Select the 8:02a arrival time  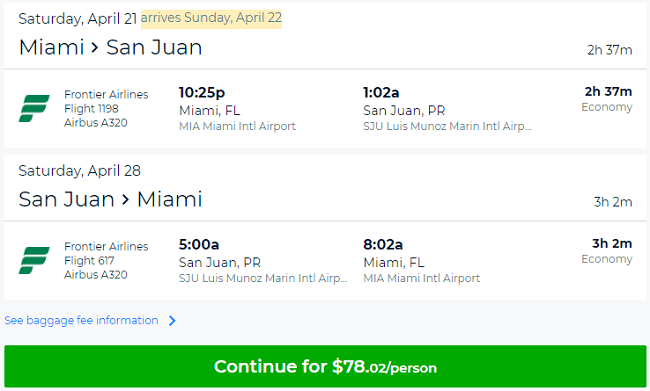383,245
